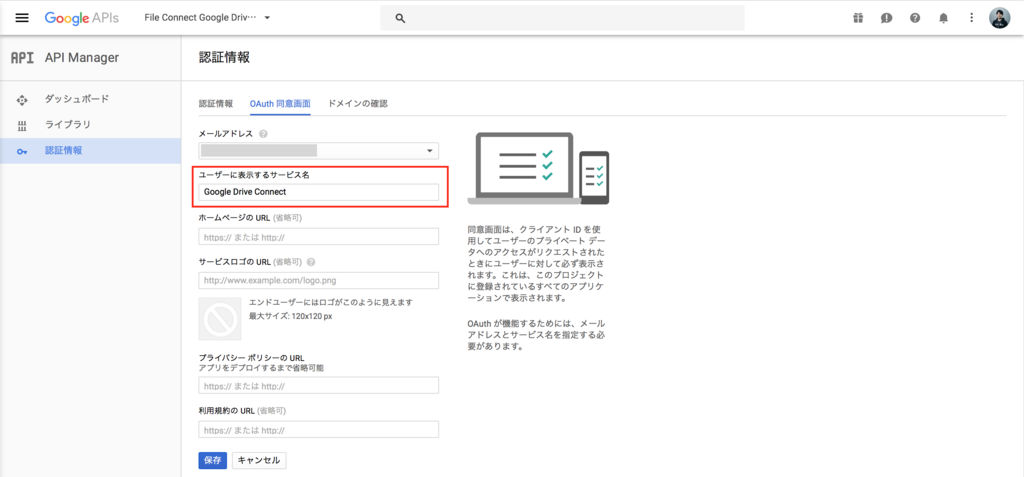
Task: Click the ダッシュボード sidebar icon
Action: (22, 100)
